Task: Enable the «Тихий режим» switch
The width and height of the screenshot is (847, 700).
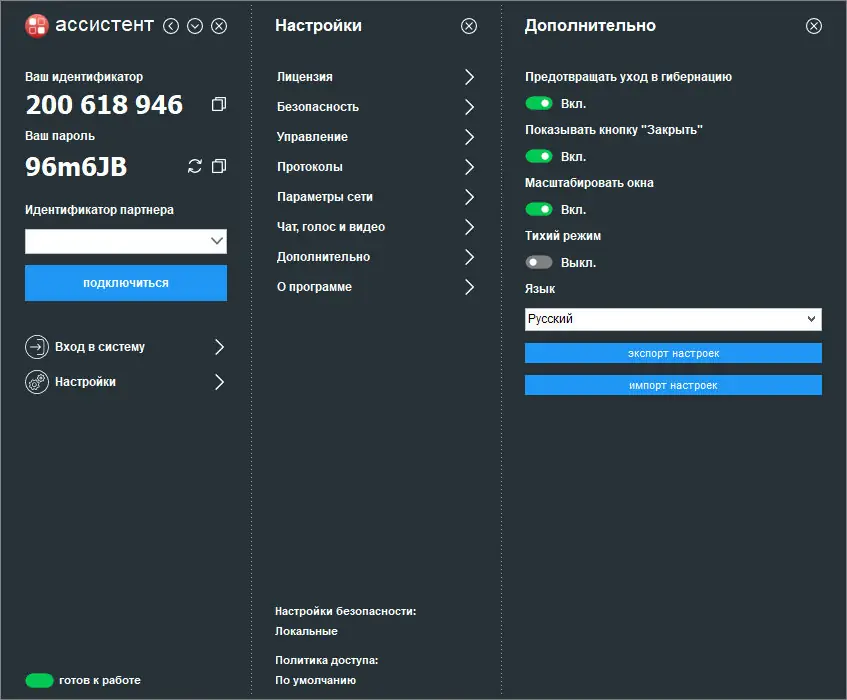Action: tap(539, 263)
